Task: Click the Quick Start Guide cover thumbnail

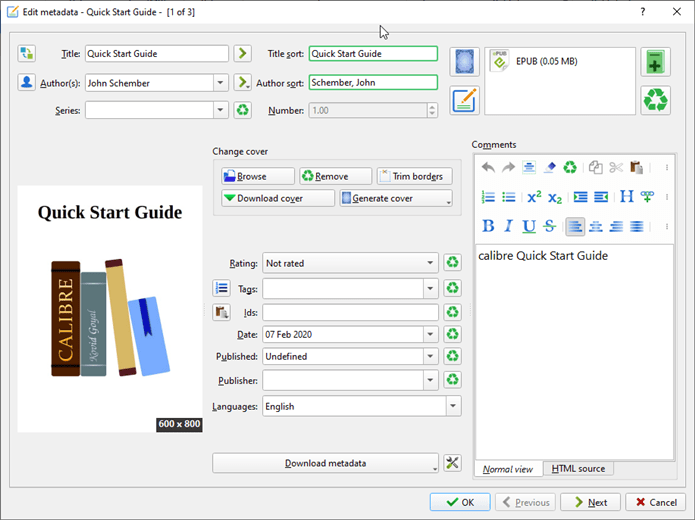Action: (110, 308)
